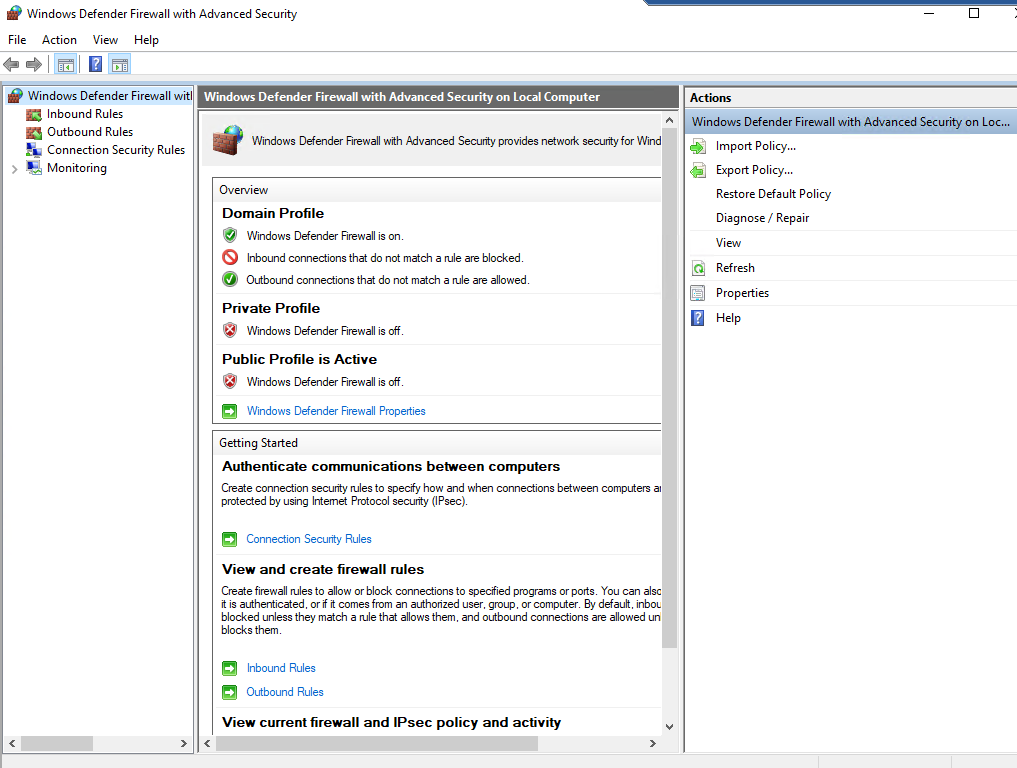Toggle the Show/Hide Action Pane toolbar control
The image size is (1017, 768).
pyautogui.click(x=120, y=63)
